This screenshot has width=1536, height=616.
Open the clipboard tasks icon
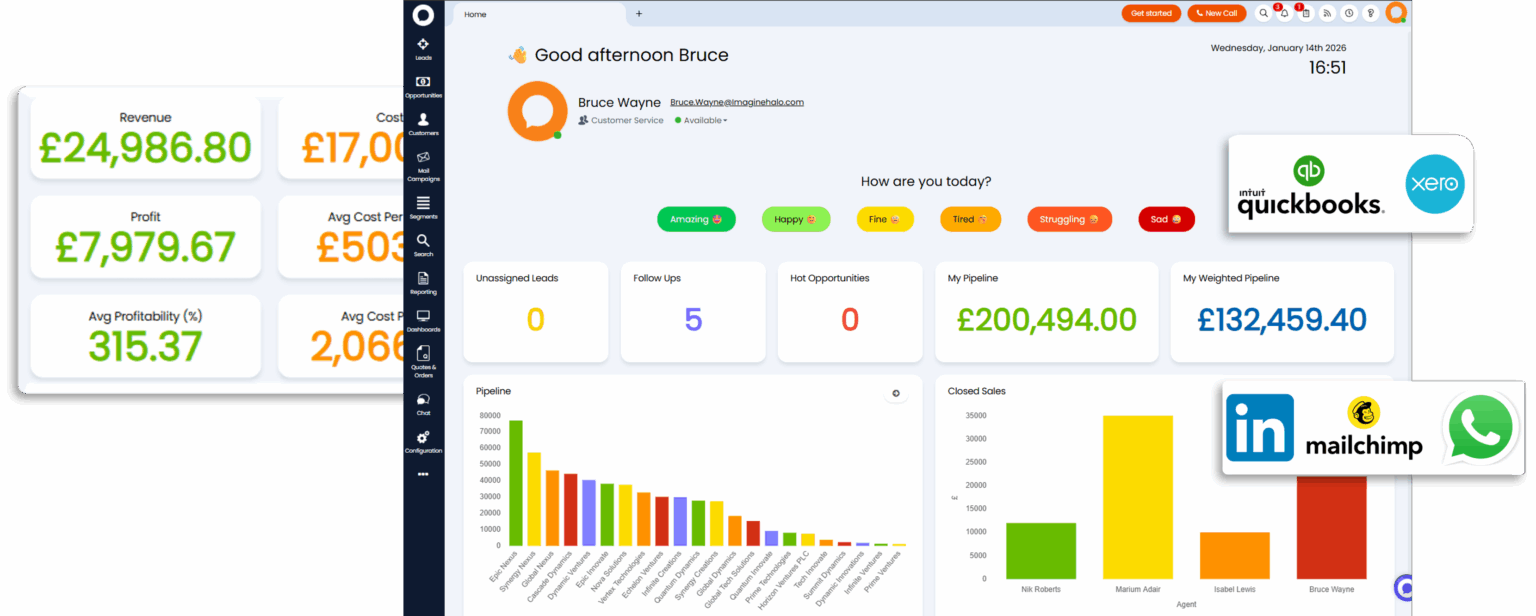point(1305,13)
